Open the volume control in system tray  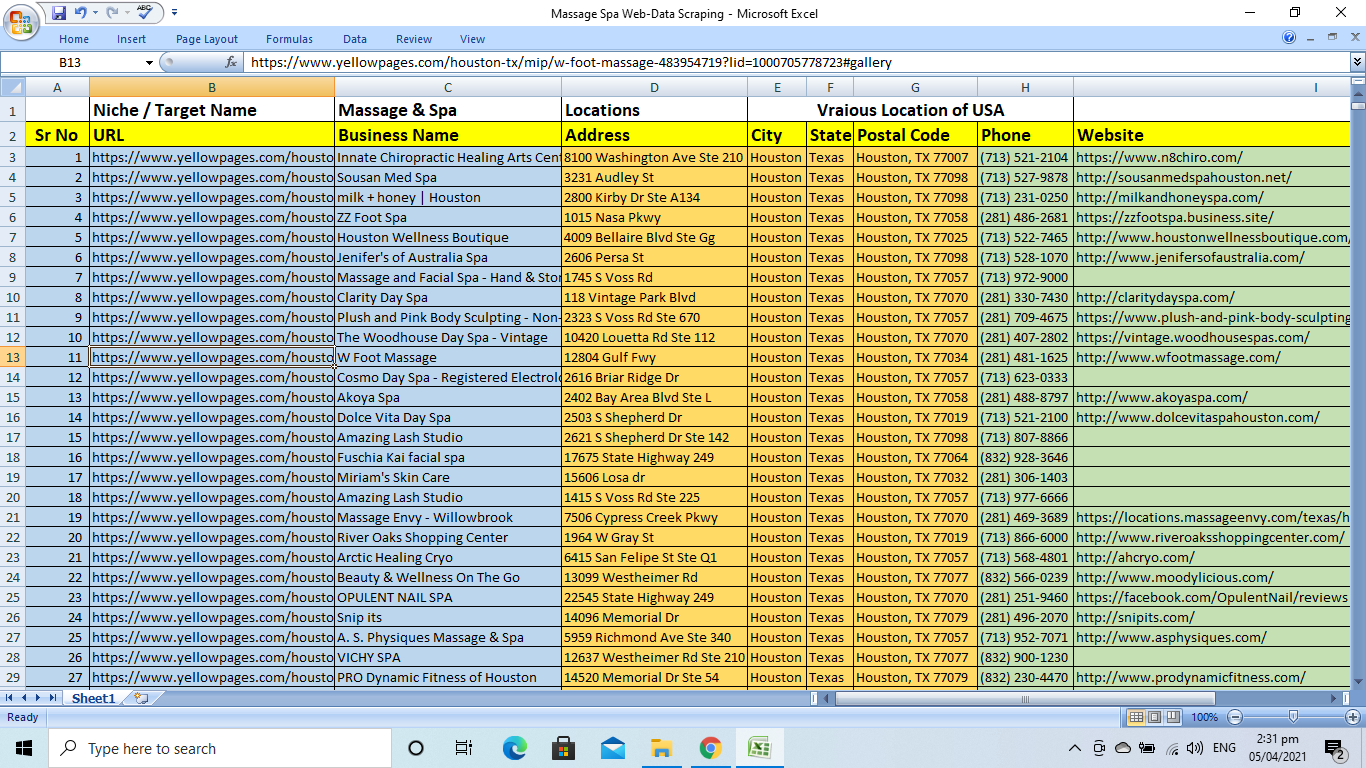1195,748
